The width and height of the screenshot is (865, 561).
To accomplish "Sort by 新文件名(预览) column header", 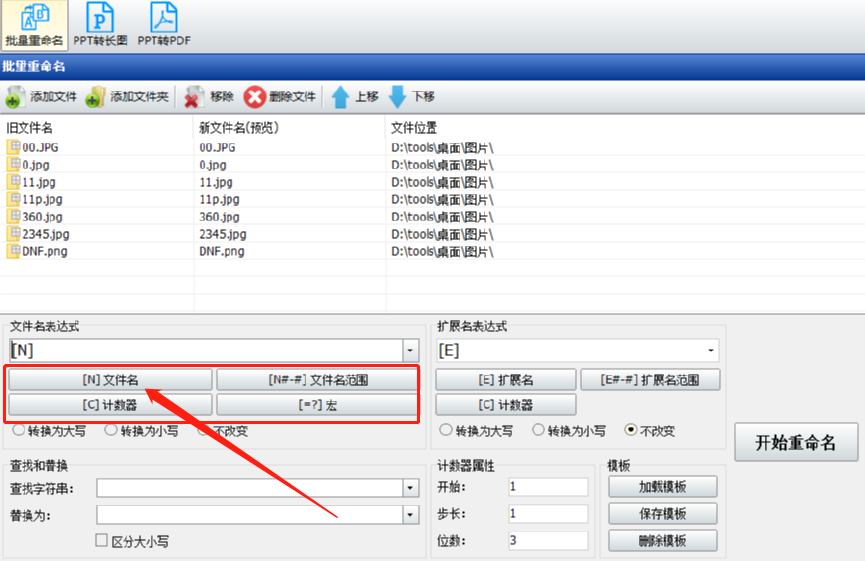I will [x=239, y=128].
